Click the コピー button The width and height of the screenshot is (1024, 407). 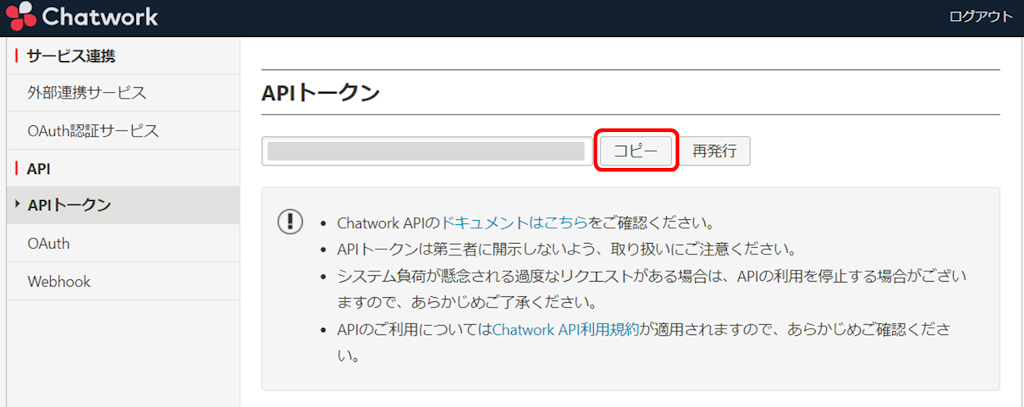[x=637, y=151]
